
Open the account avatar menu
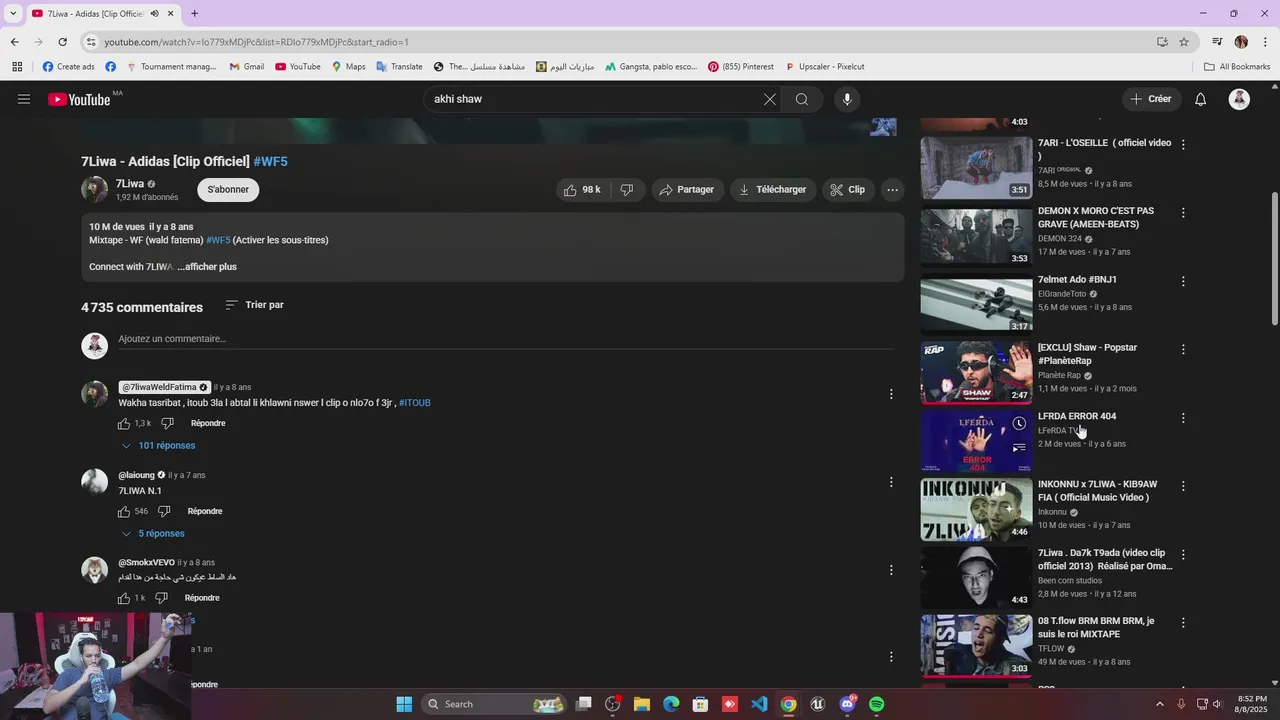click(1239, 99)
